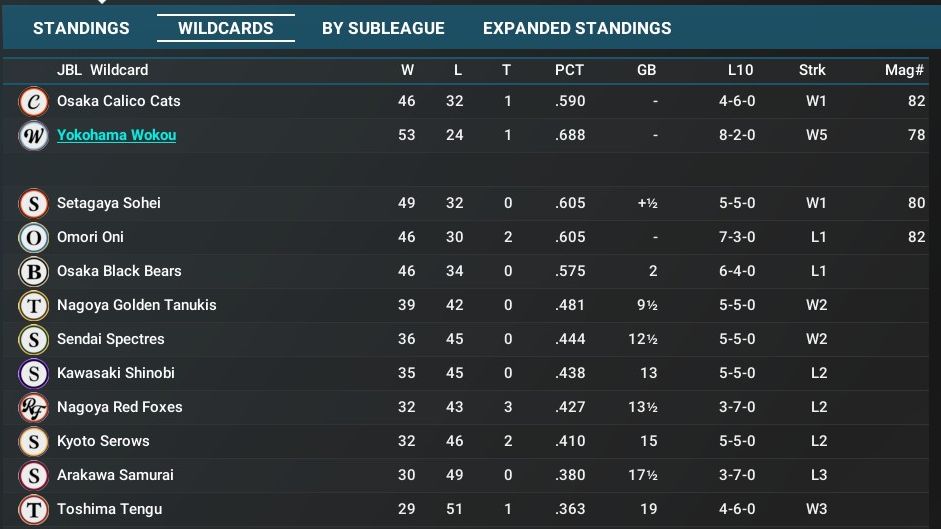941x529 pixels.
Task: Click the Yokohama Wokou team logo
Action: point(34,136)
